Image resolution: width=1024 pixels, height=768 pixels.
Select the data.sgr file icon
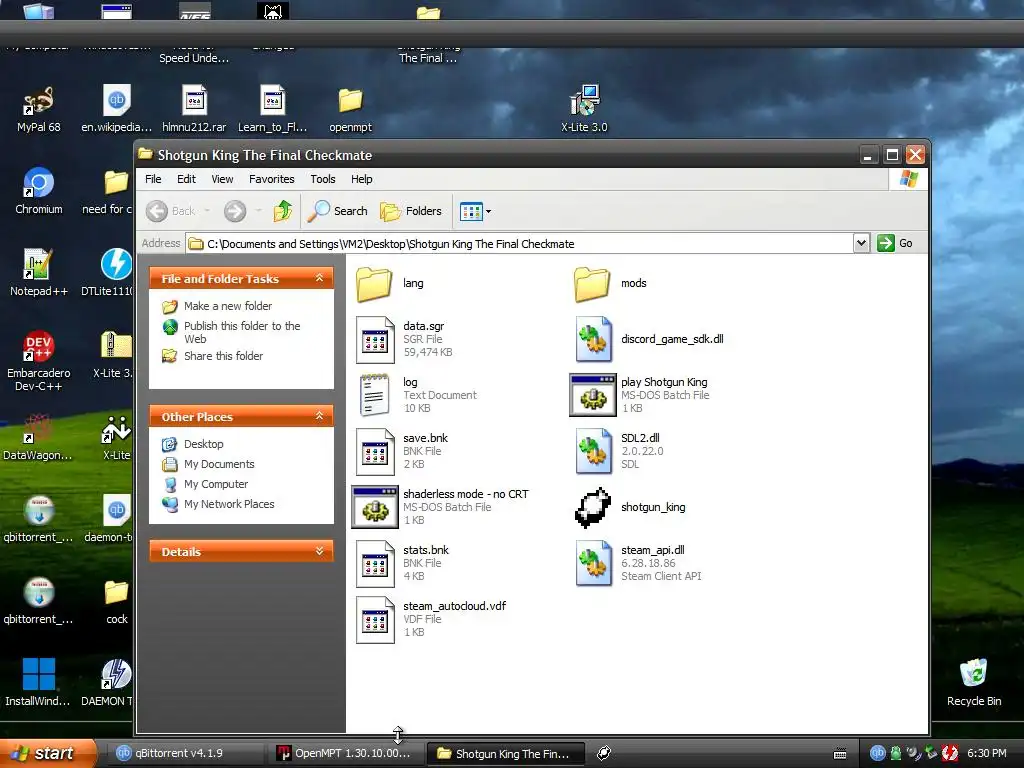pyautogui.click(x=375, y=340)
